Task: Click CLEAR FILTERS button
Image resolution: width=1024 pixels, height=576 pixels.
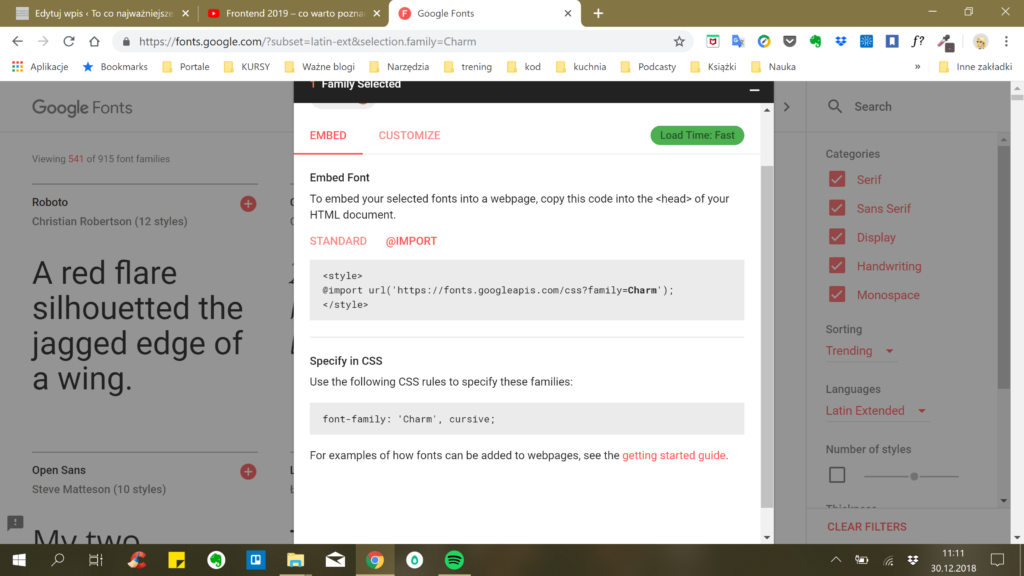Action: coord(866,526)
